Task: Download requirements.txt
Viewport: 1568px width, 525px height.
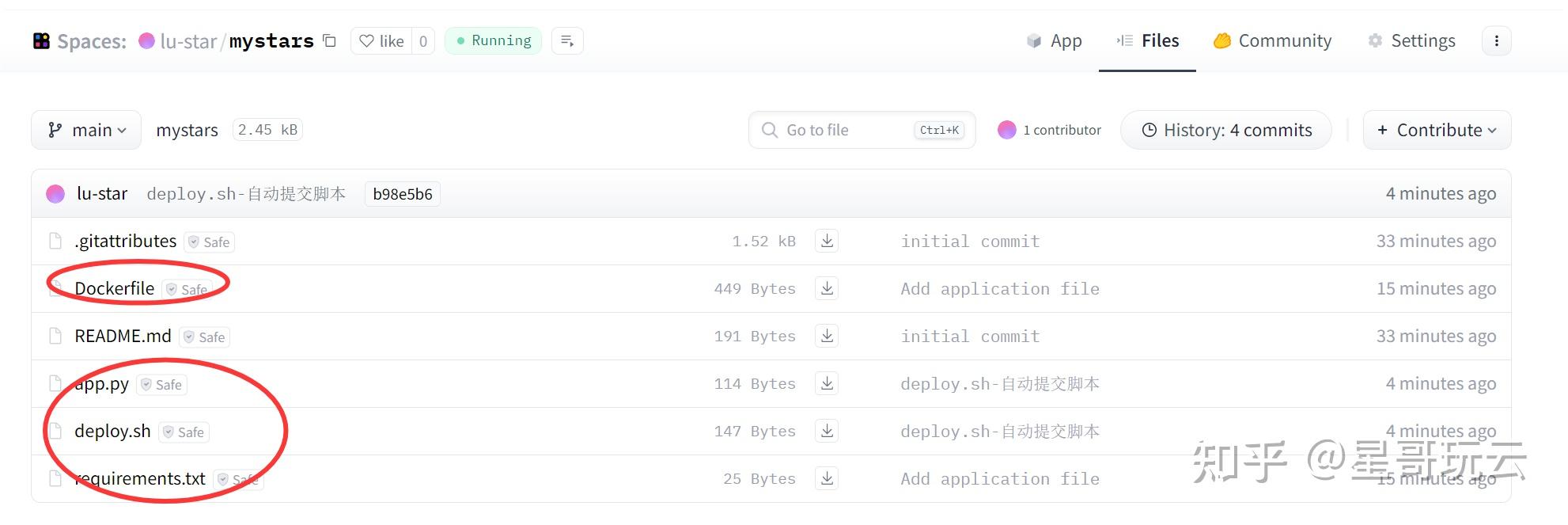Action: click(x=827, y=478)
